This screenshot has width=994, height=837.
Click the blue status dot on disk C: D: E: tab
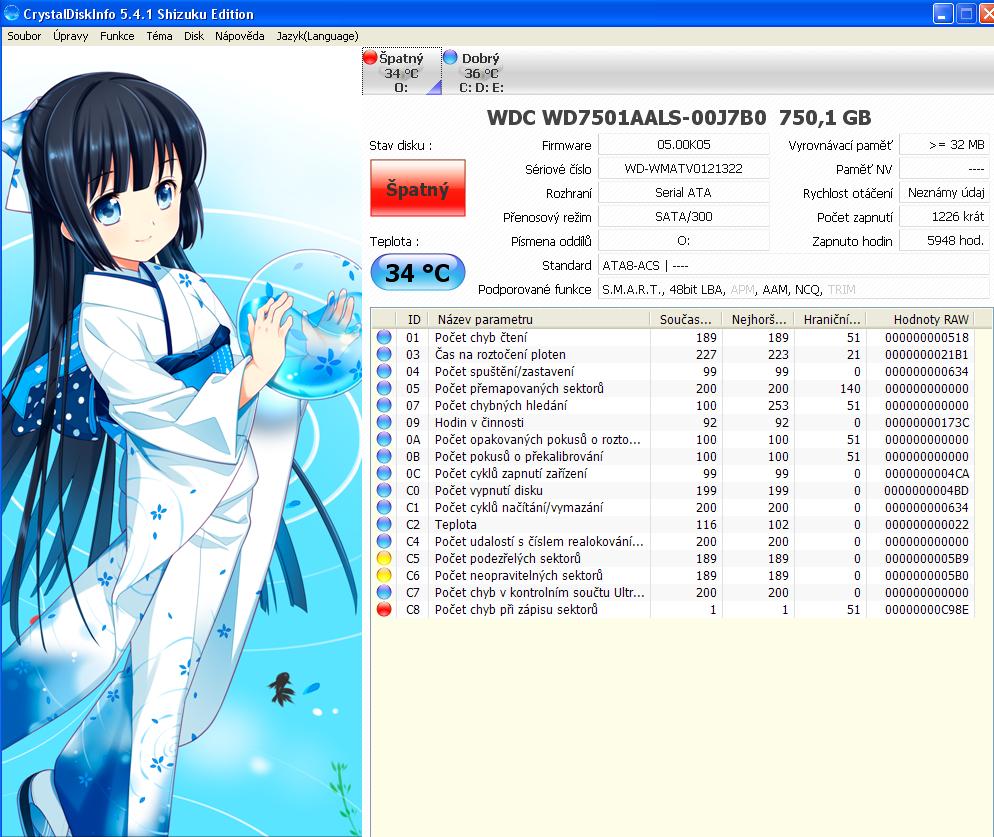coord(450,58)
